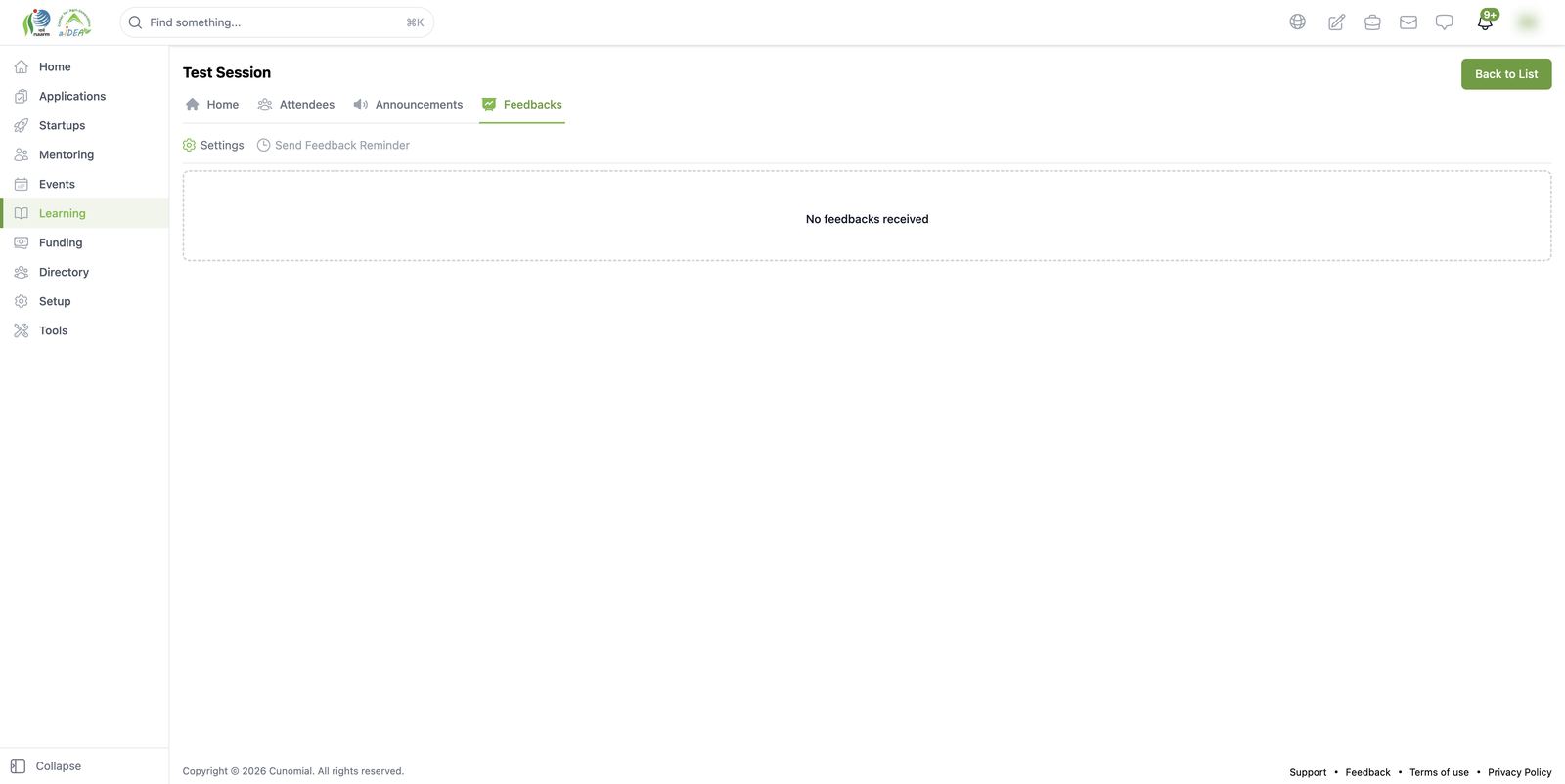Click Send Feedback Reminder
This screenshot has height=784, width=1565.
[334, 145]
